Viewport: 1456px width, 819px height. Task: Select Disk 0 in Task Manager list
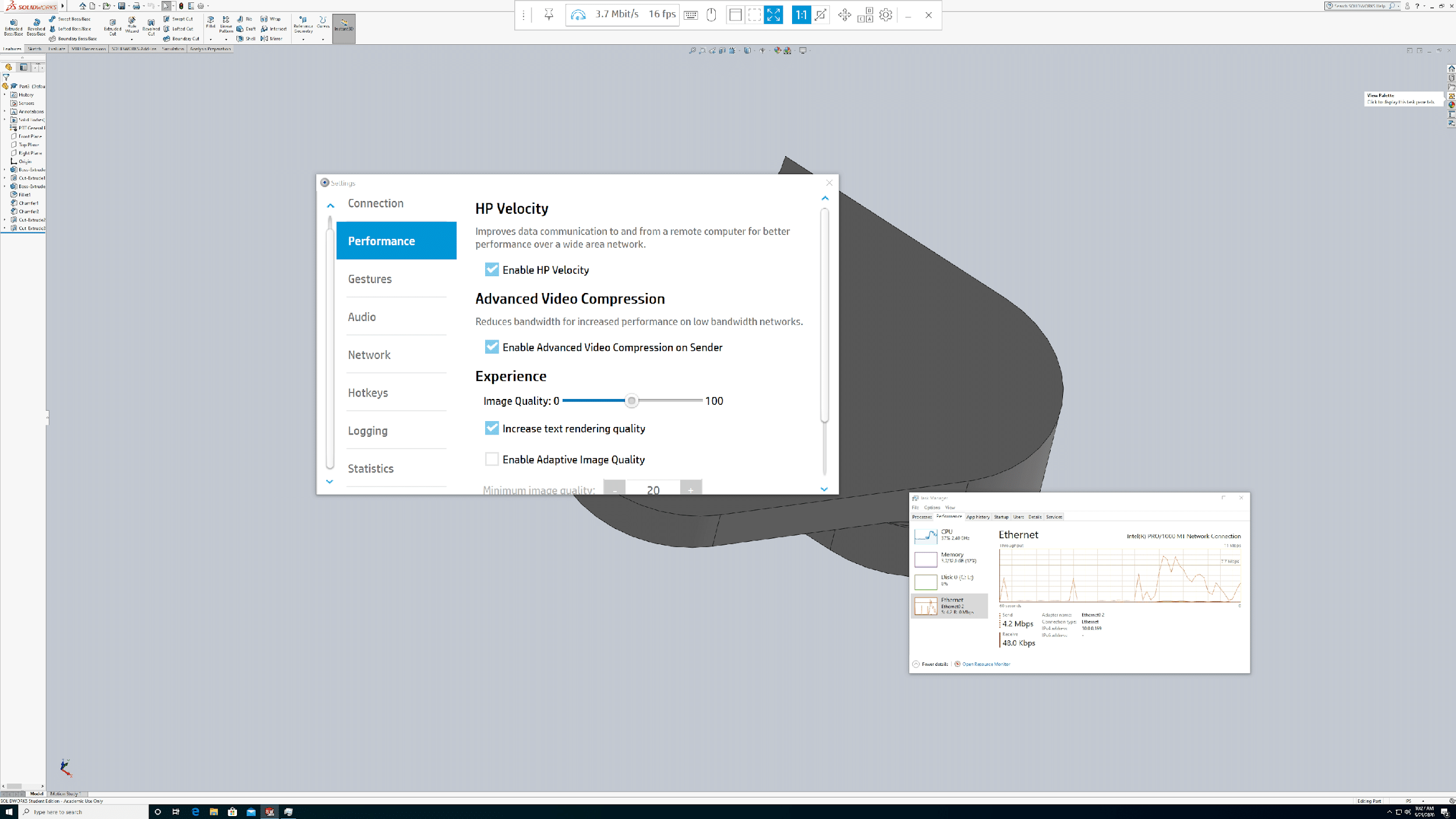949,581
